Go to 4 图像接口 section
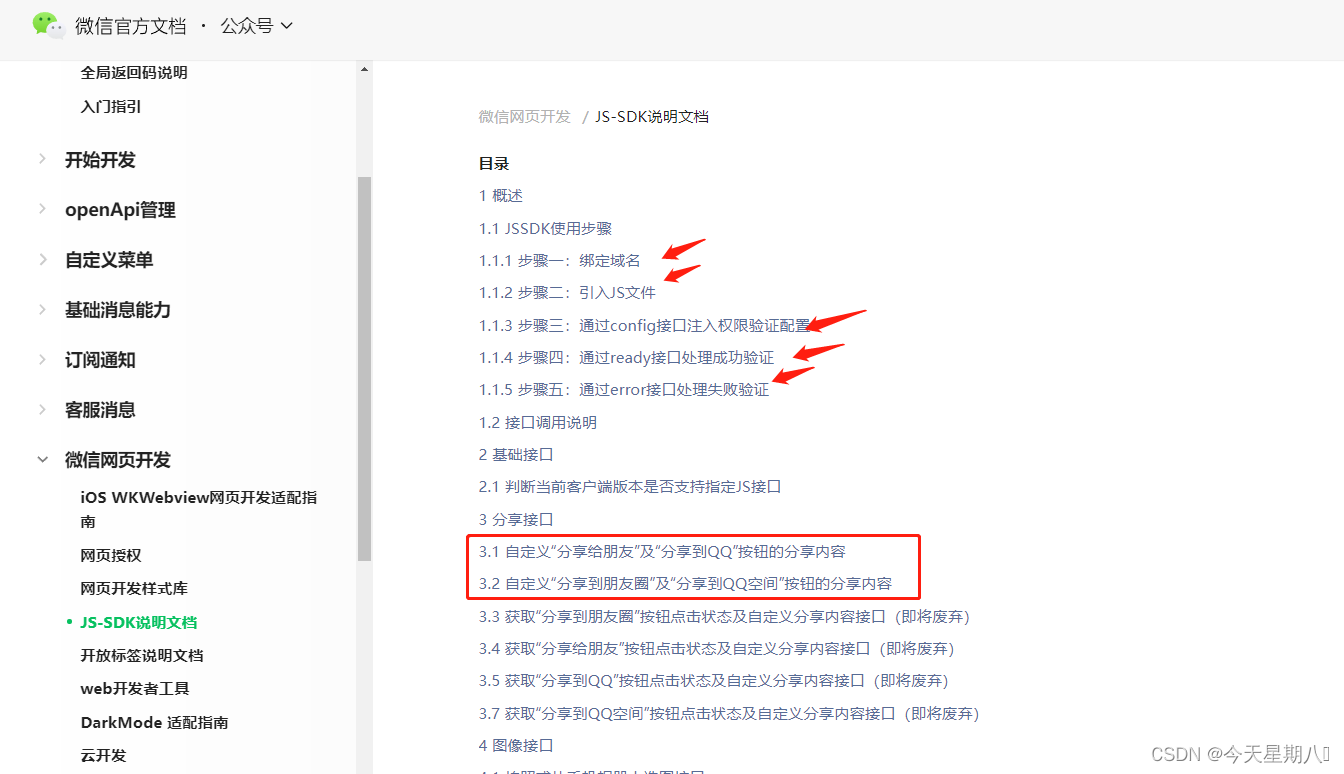Viewport: 1344px width, 774px height. pyautogui.click(x=516, y=745)
